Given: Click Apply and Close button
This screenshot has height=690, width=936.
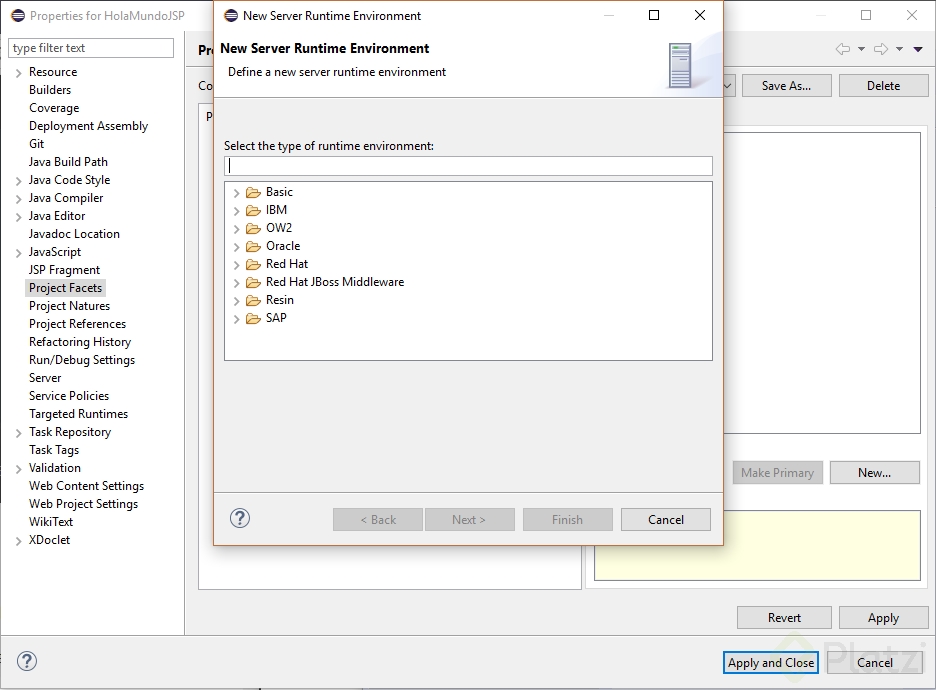Looking at the screenshot, I should [771, 663].
